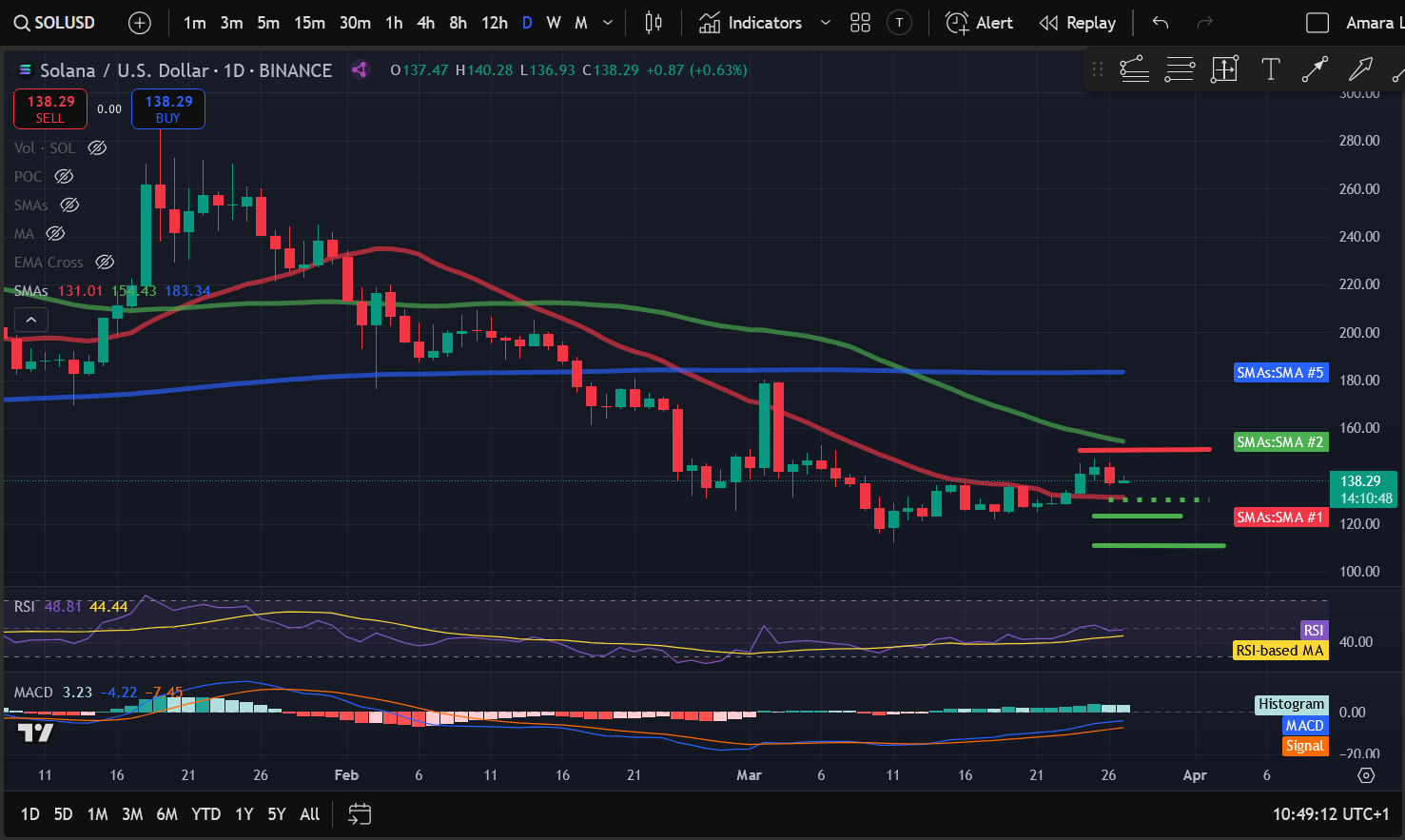The height and width of the screenshot is (840, 1405).
Task: Set range to 6M
Action: pos(166,814)
